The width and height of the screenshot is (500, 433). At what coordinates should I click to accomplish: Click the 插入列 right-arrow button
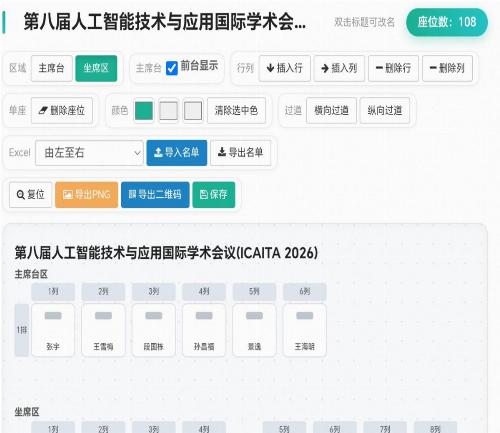339,68
